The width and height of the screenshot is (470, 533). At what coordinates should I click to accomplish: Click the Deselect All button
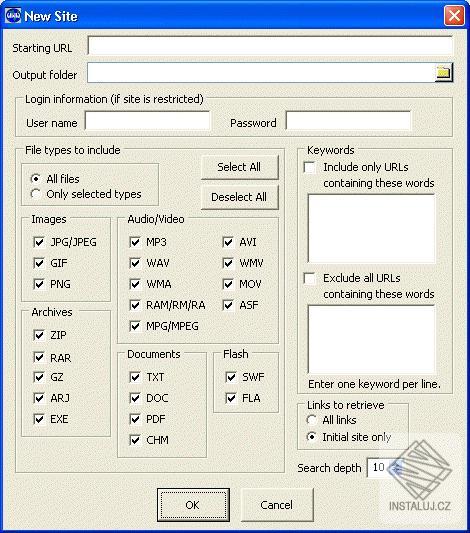point(240,197)
